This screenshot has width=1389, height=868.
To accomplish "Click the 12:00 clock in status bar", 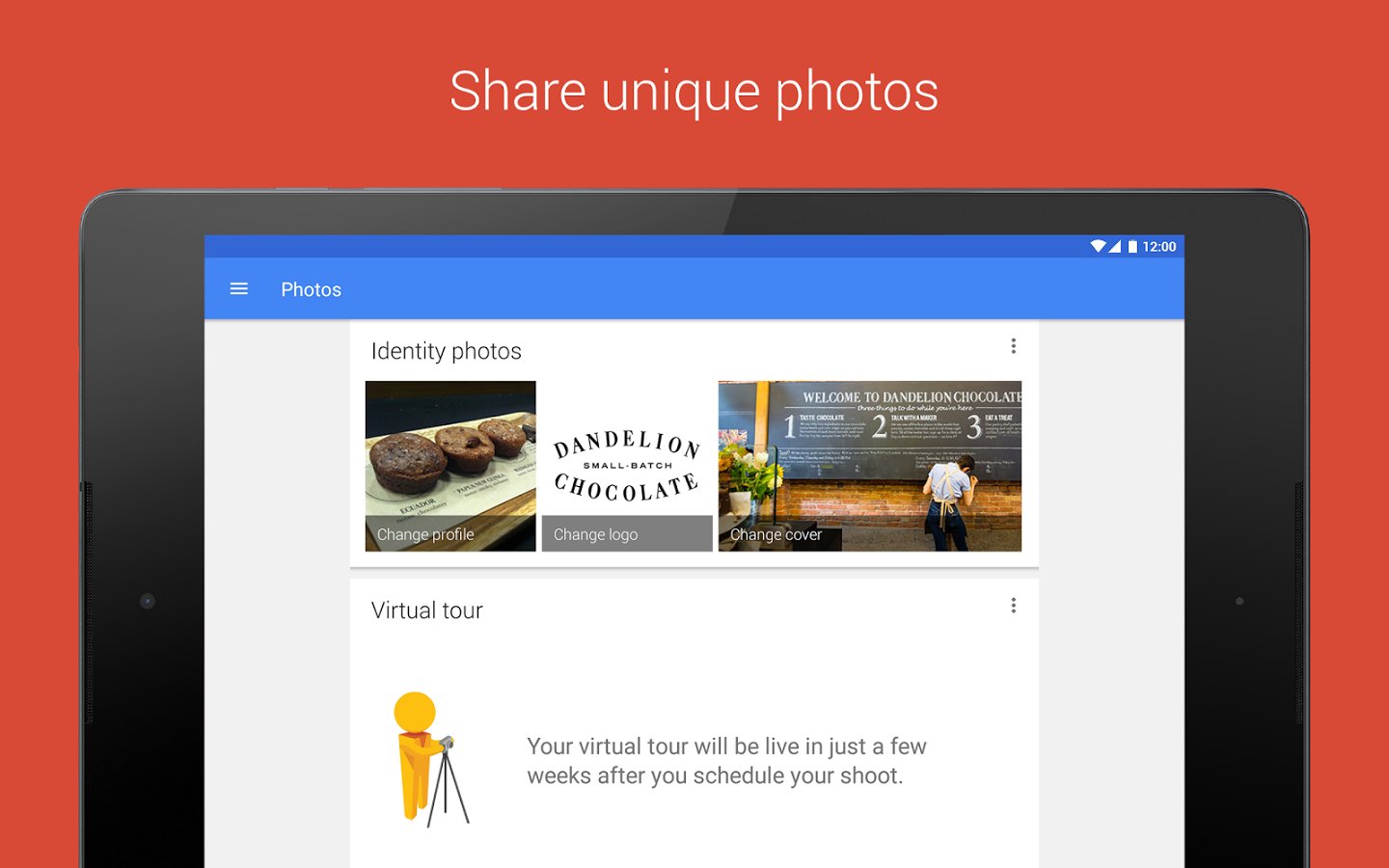I will (1159, 247).
